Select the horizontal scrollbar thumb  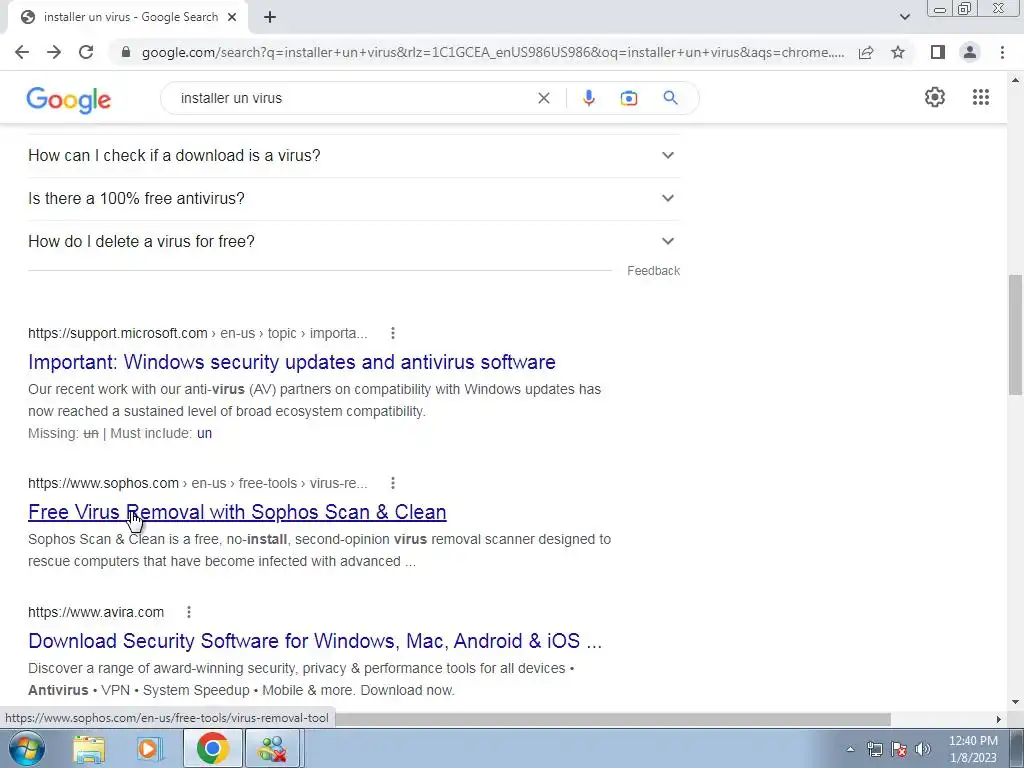pyautogui.click(x=613, y=719)
